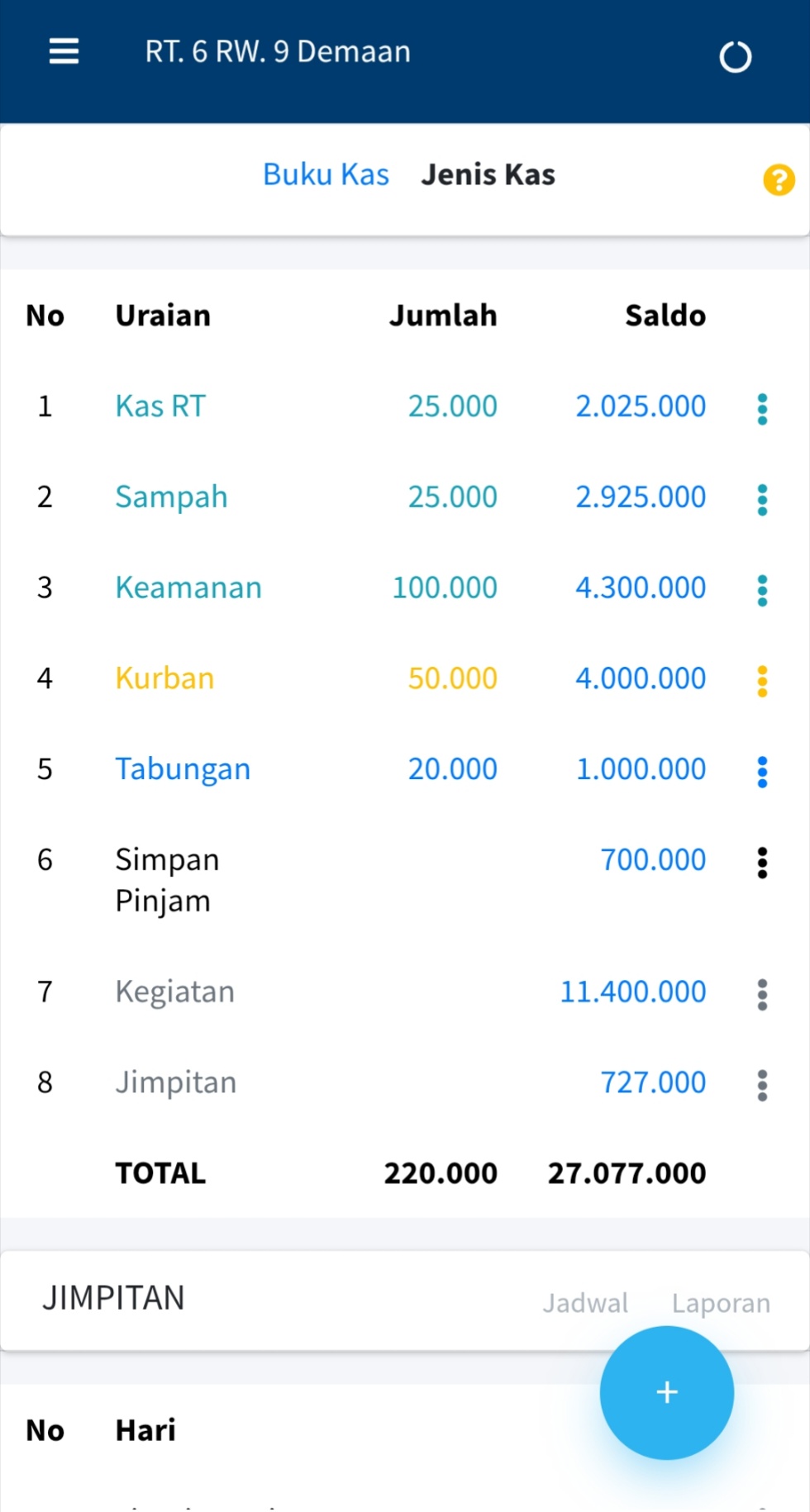
Task: Open three-dot menu for Keamanan
Action: [x=762, y=591]
